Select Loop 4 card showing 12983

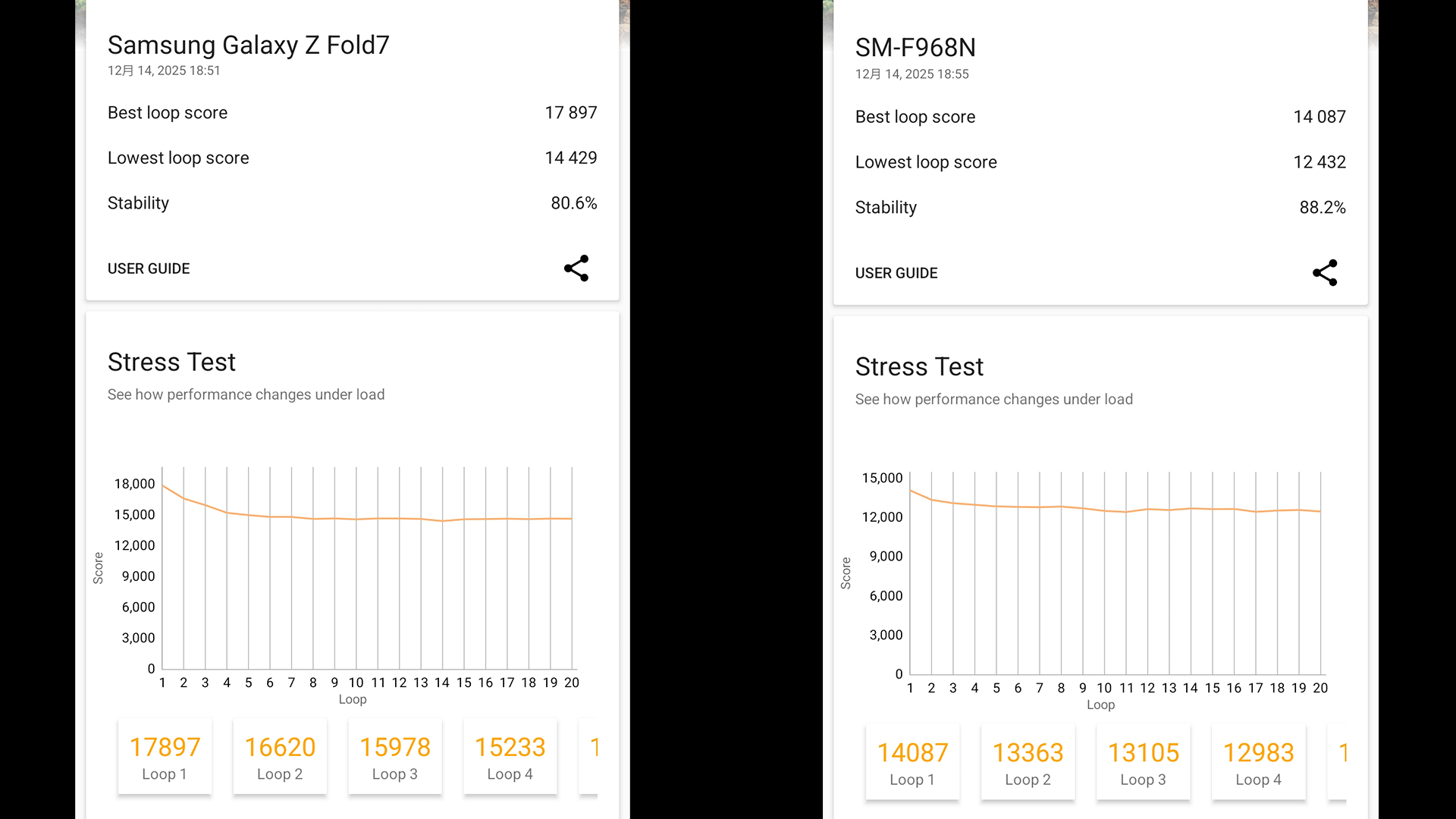point(1259,762)
